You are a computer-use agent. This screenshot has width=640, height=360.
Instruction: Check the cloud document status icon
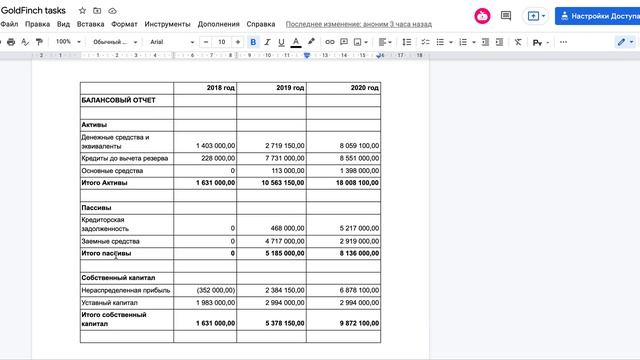(x=112, y=11)
